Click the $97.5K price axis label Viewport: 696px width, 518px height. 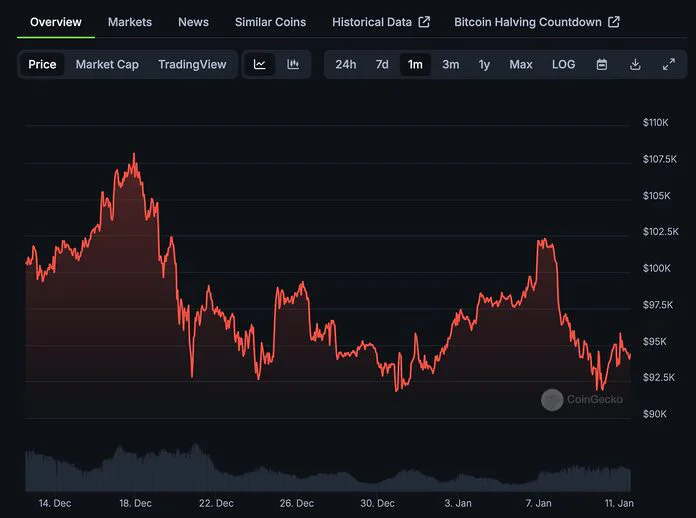click(658, 305)
